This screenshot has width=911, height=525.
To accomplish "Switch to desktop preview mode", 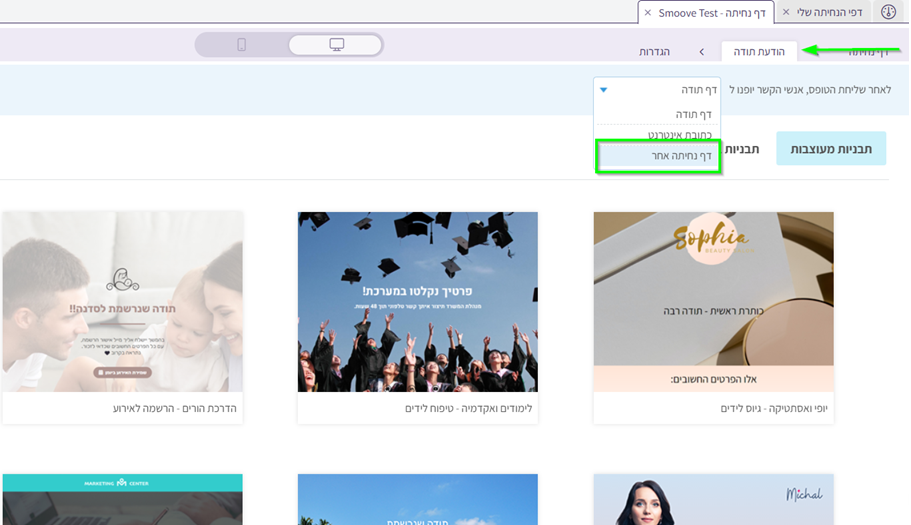I will point(336,45).
